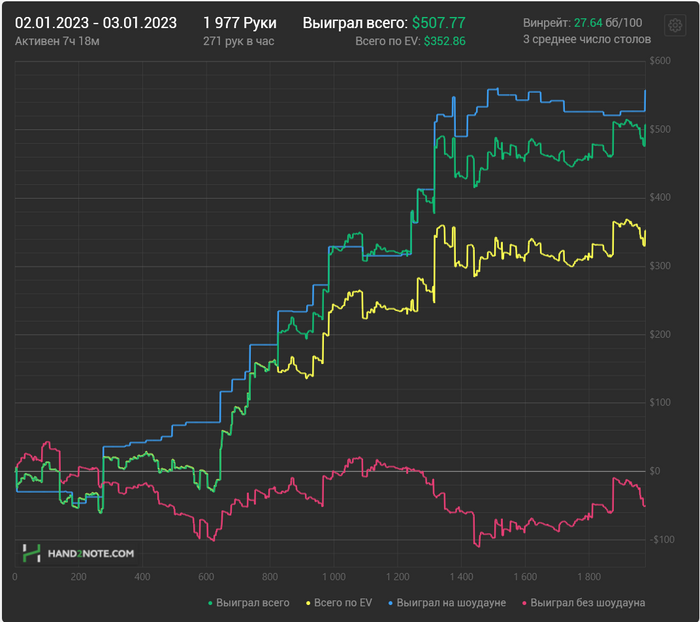
Task: Click the $500 y-axis label
Action: coord(660,129)
